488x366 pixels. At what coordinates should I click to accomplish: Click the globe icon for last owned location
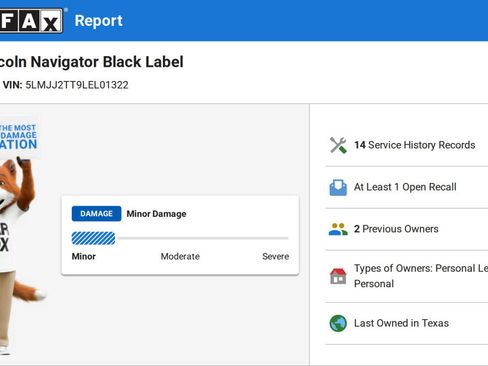[338, 323]
